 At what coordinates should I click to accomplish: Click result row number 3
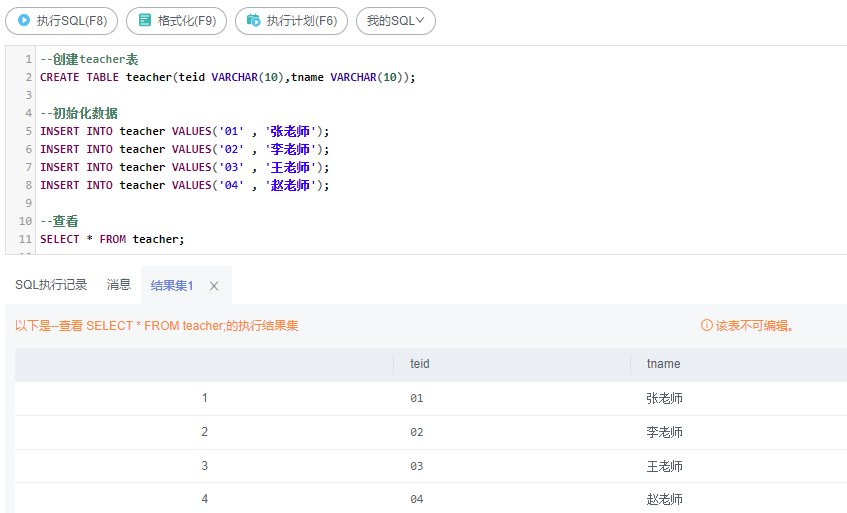205,466
